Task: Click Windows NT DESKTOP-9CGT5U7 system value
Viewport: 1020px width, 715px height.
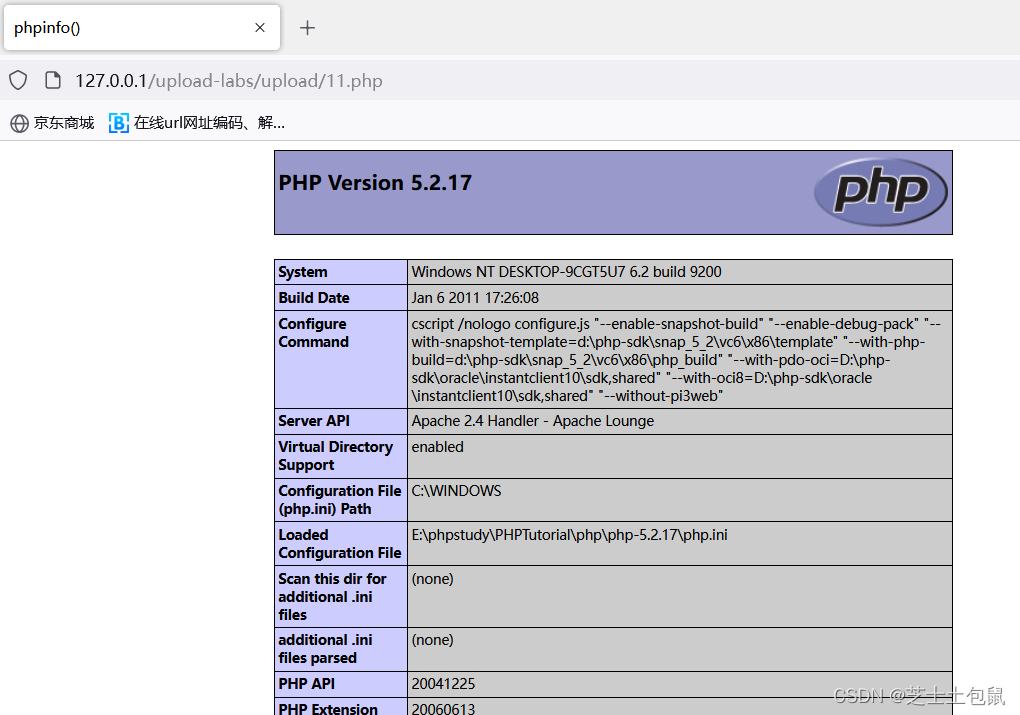Action: tap(566, 272)
